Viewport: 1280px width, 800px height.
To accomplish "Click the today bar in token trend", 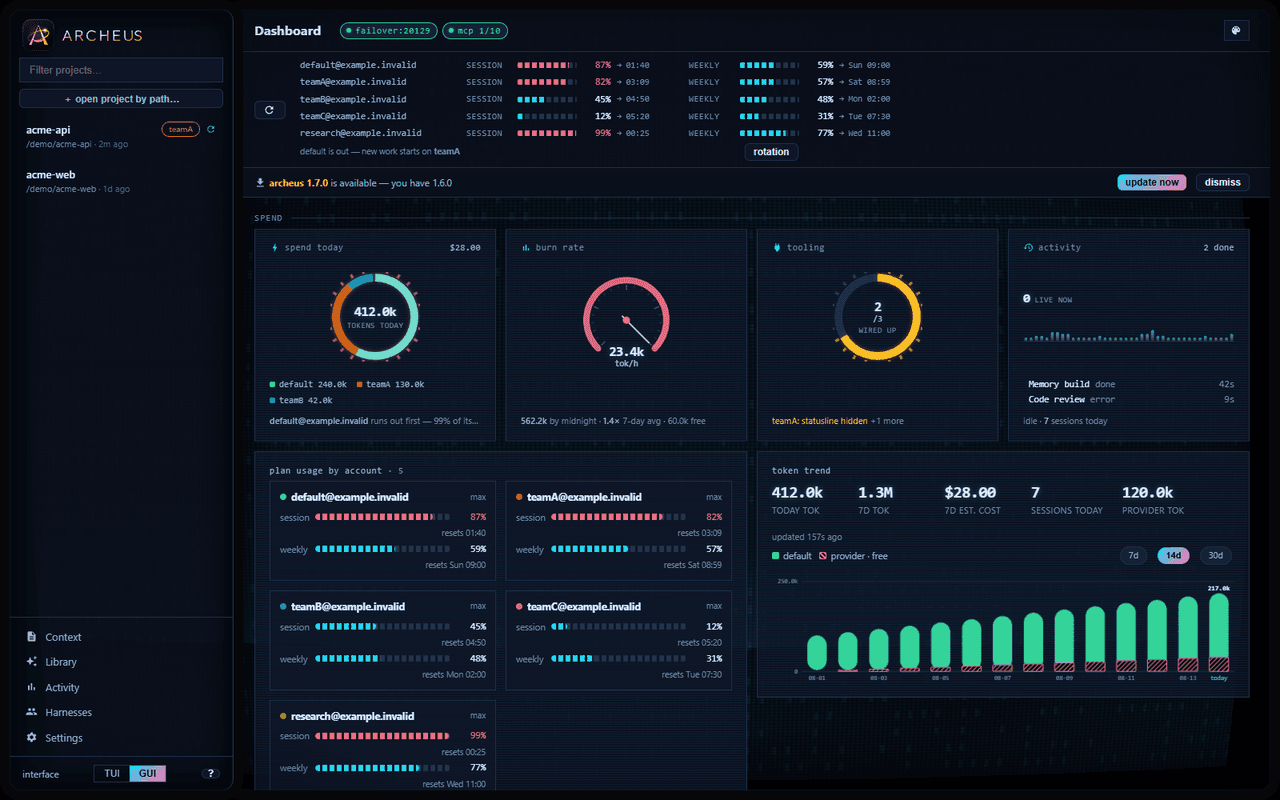I will 1219,632.
